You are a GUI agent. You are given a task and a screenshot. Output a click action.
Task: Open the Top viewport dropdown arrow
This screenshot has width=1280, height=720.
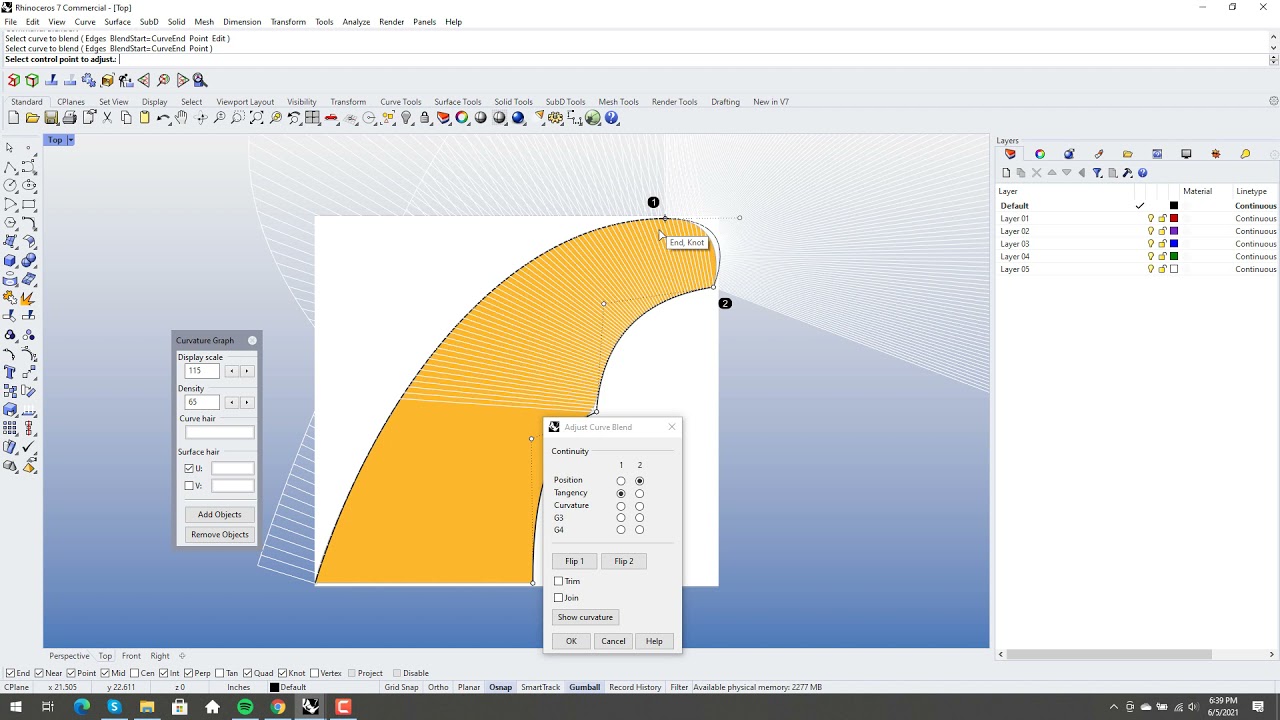click(70, 140)
